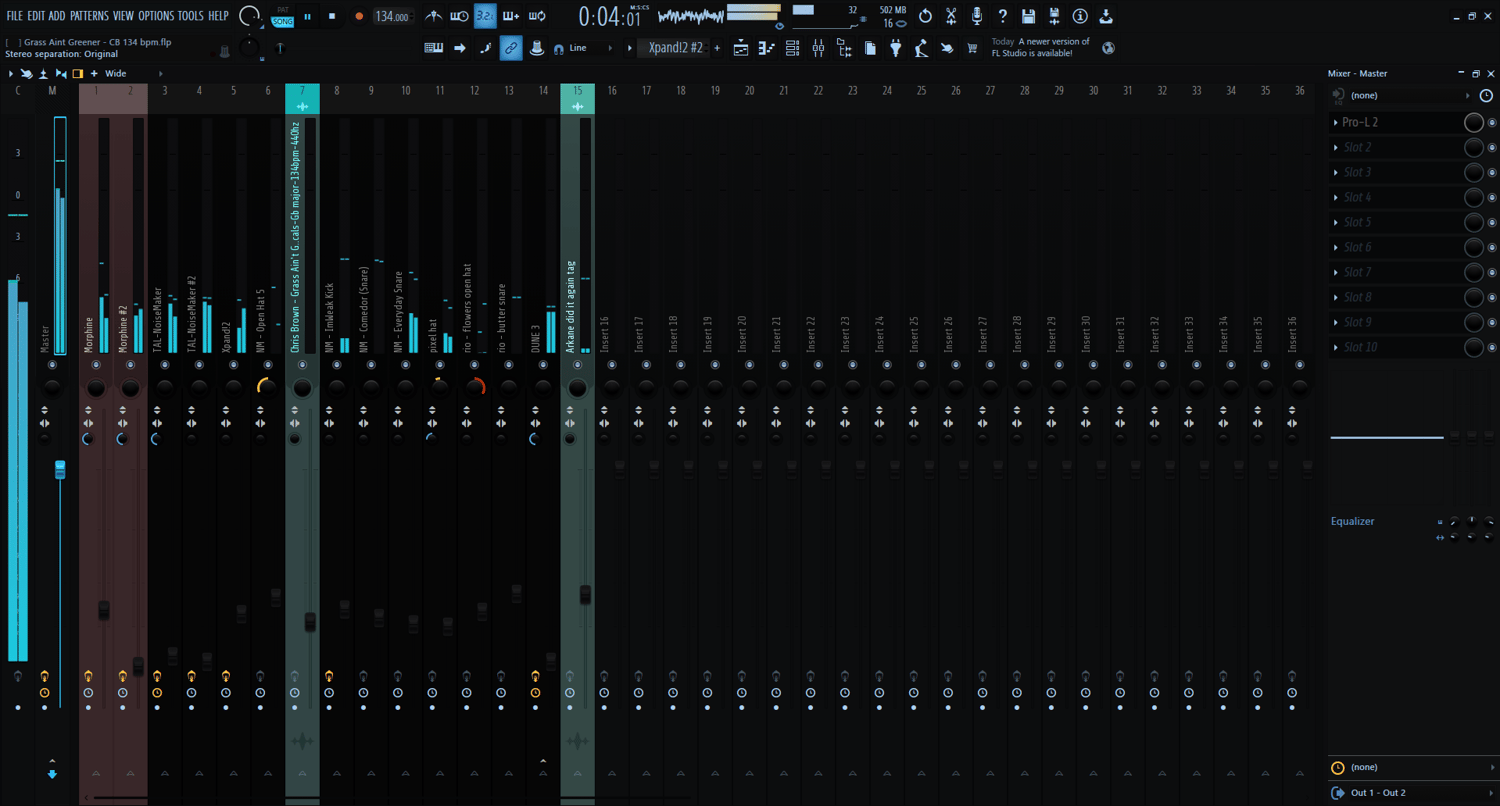Viewport: 1500px width, 806px height.
Task: Add new pattern with plus beside Xpand!2 #2
Action: point(717,47)
